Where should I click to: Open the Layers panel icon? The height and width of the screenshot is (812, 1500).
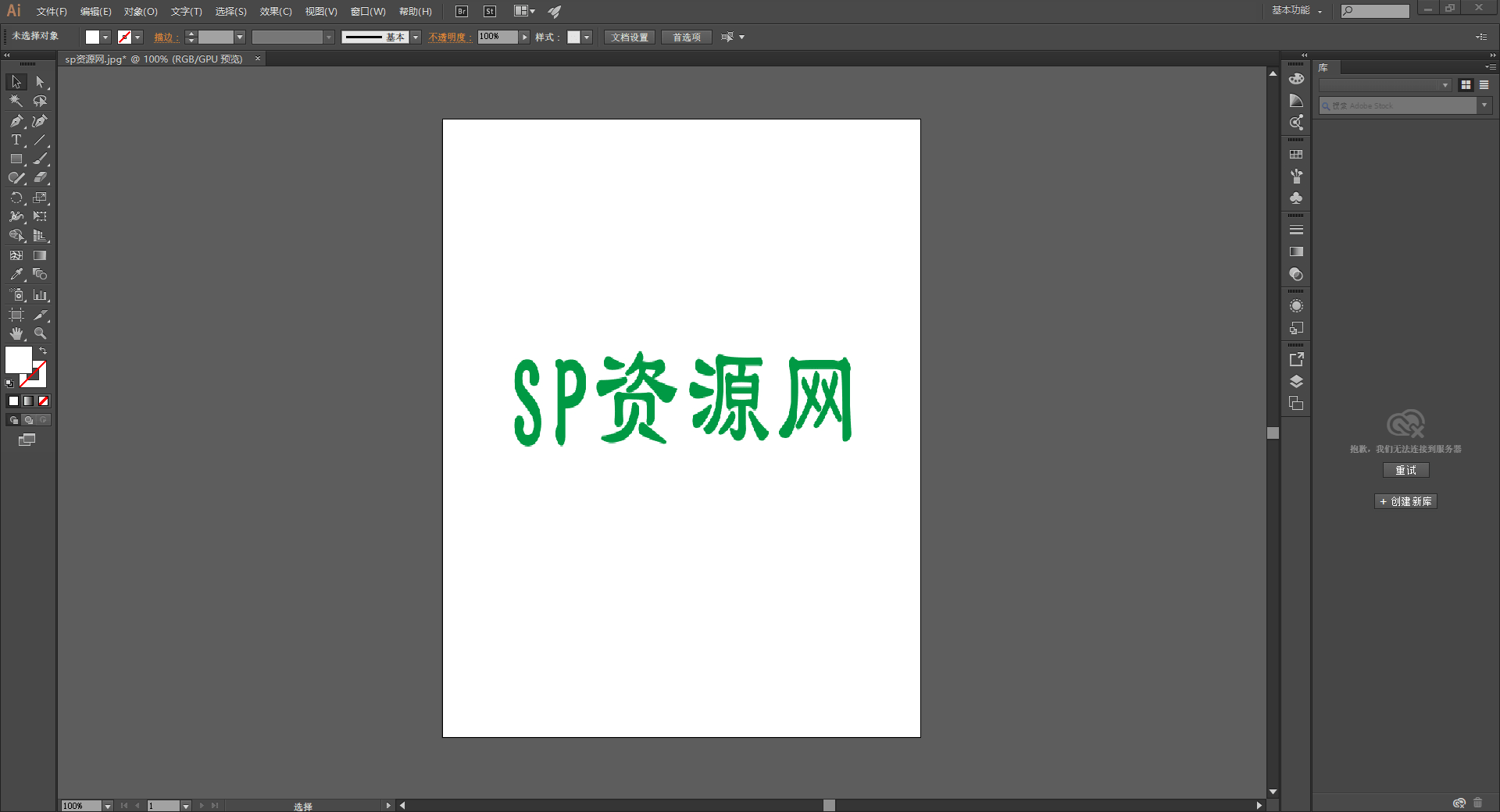(1296, 382)
